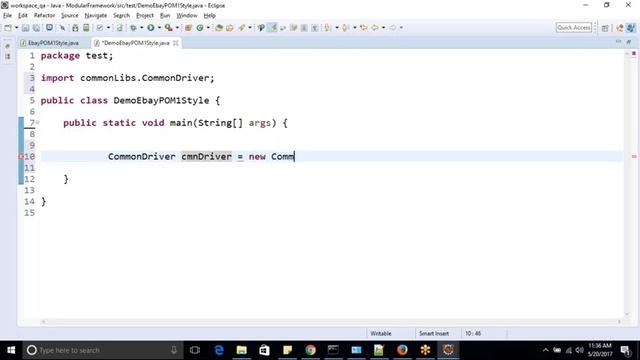This screenshot has width=640, height=360.
Task: Click the New Java Class icon
Action: [200, 28]
